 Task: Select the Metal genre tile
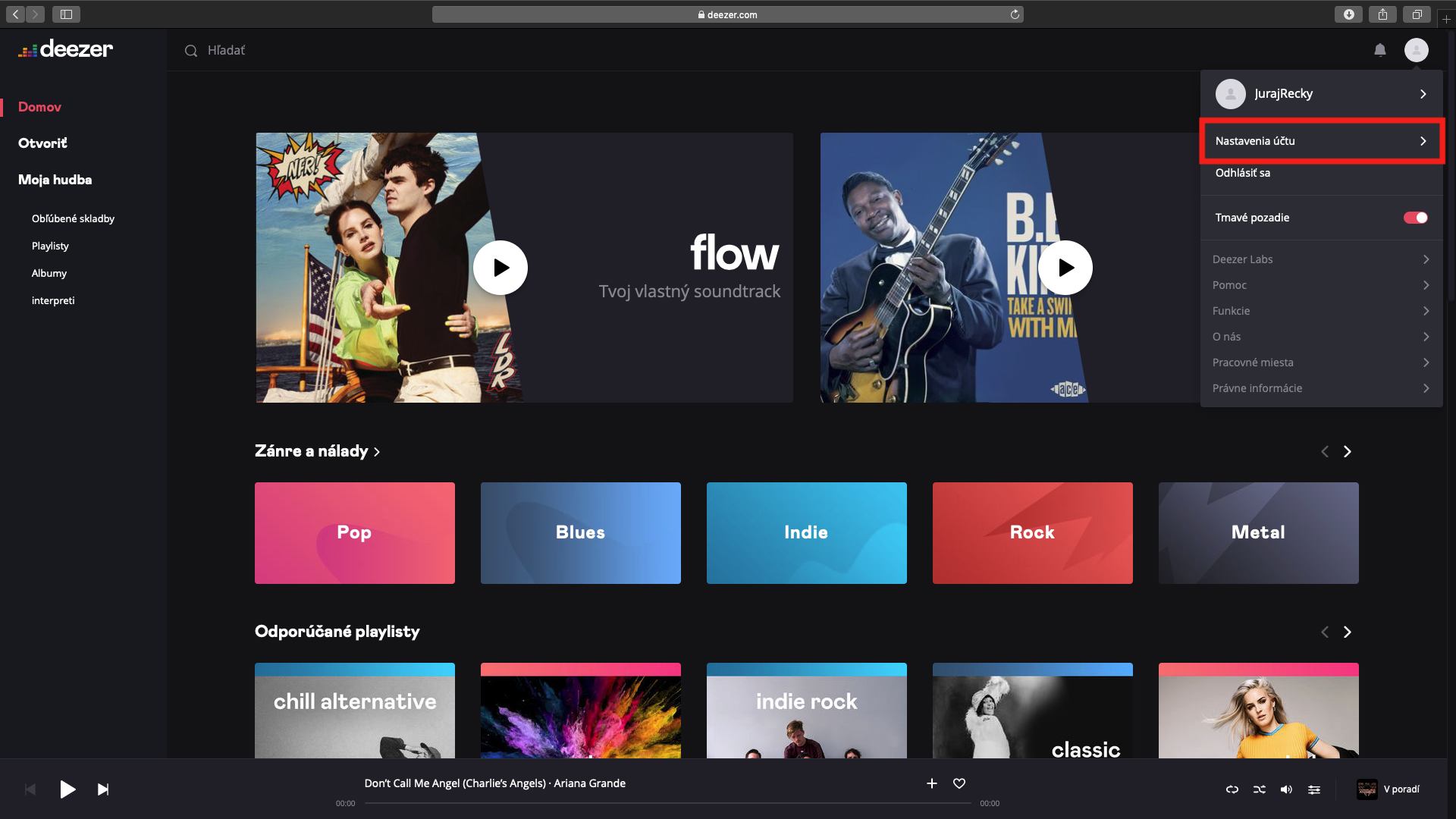click(x=1259, y=533)
